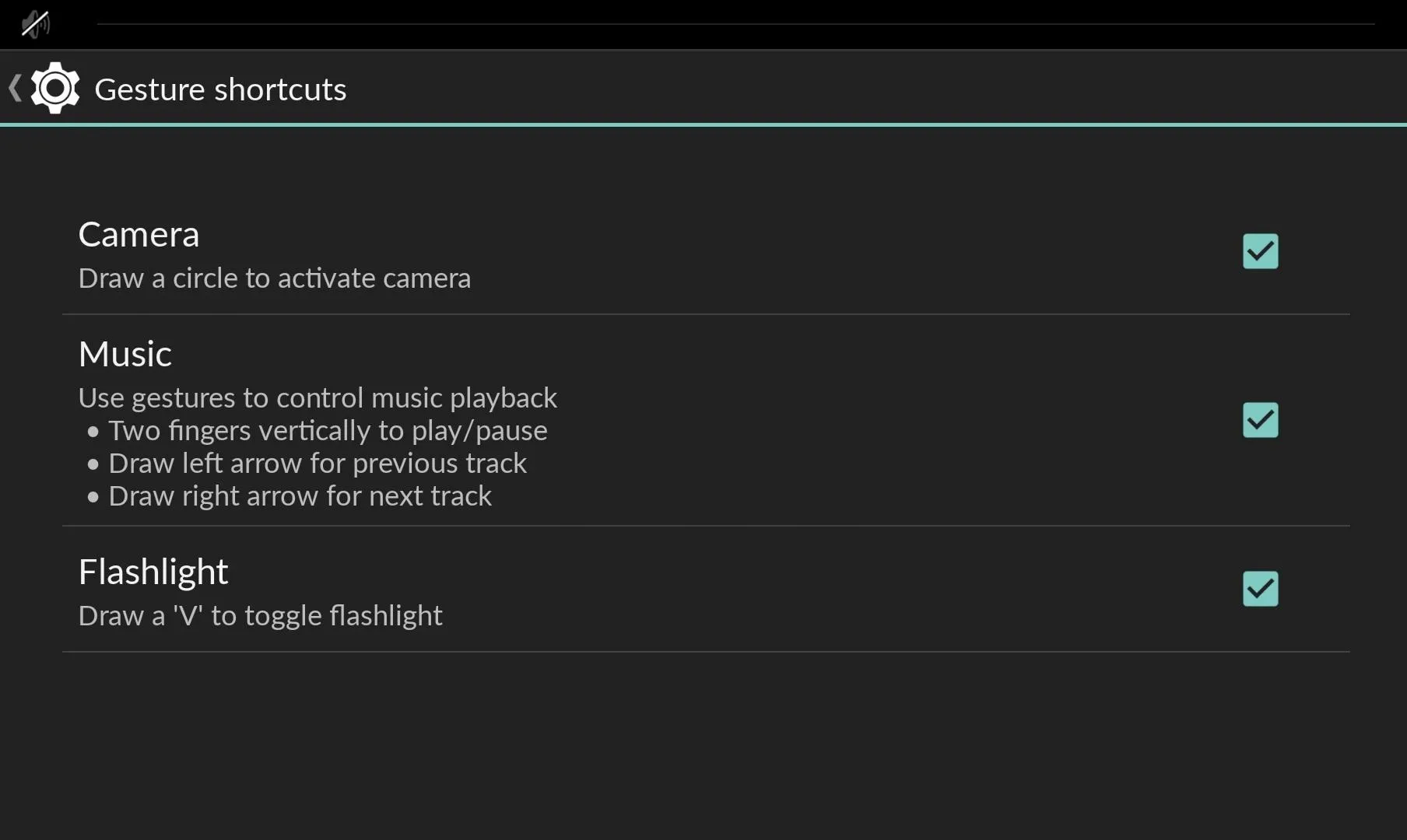Tap the muted sound icon in status bar

tap(36, 23)
